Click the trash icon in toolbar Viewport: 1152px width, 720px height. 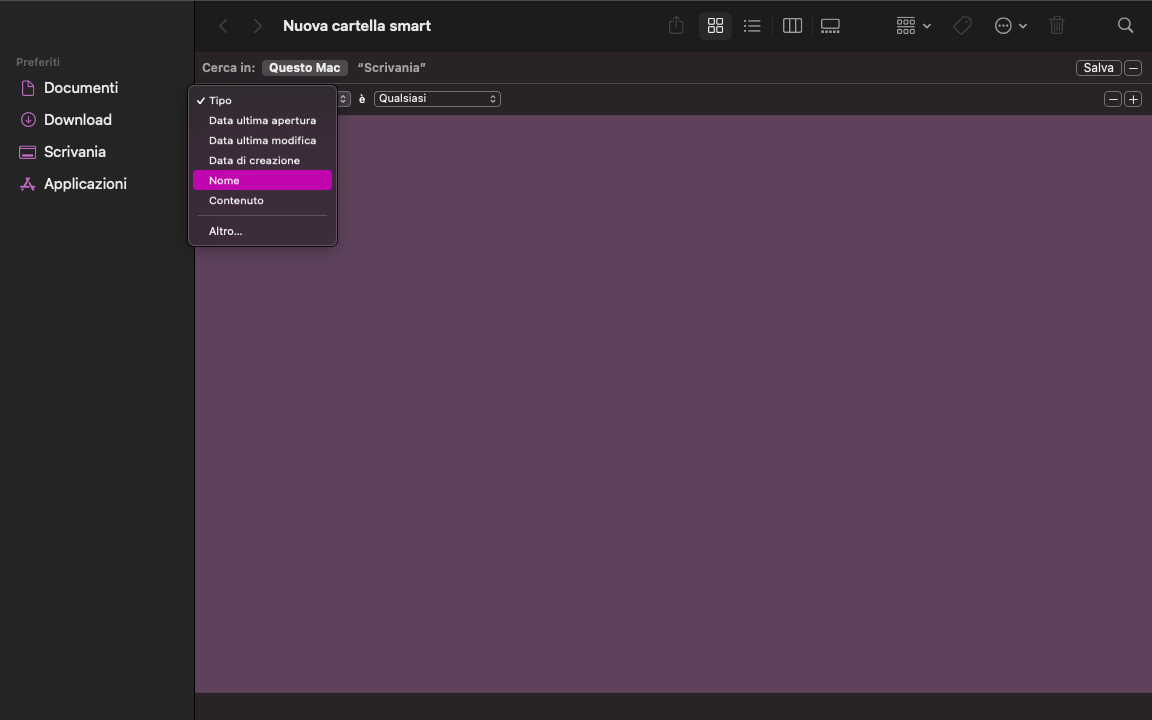tap(1057, 26)
